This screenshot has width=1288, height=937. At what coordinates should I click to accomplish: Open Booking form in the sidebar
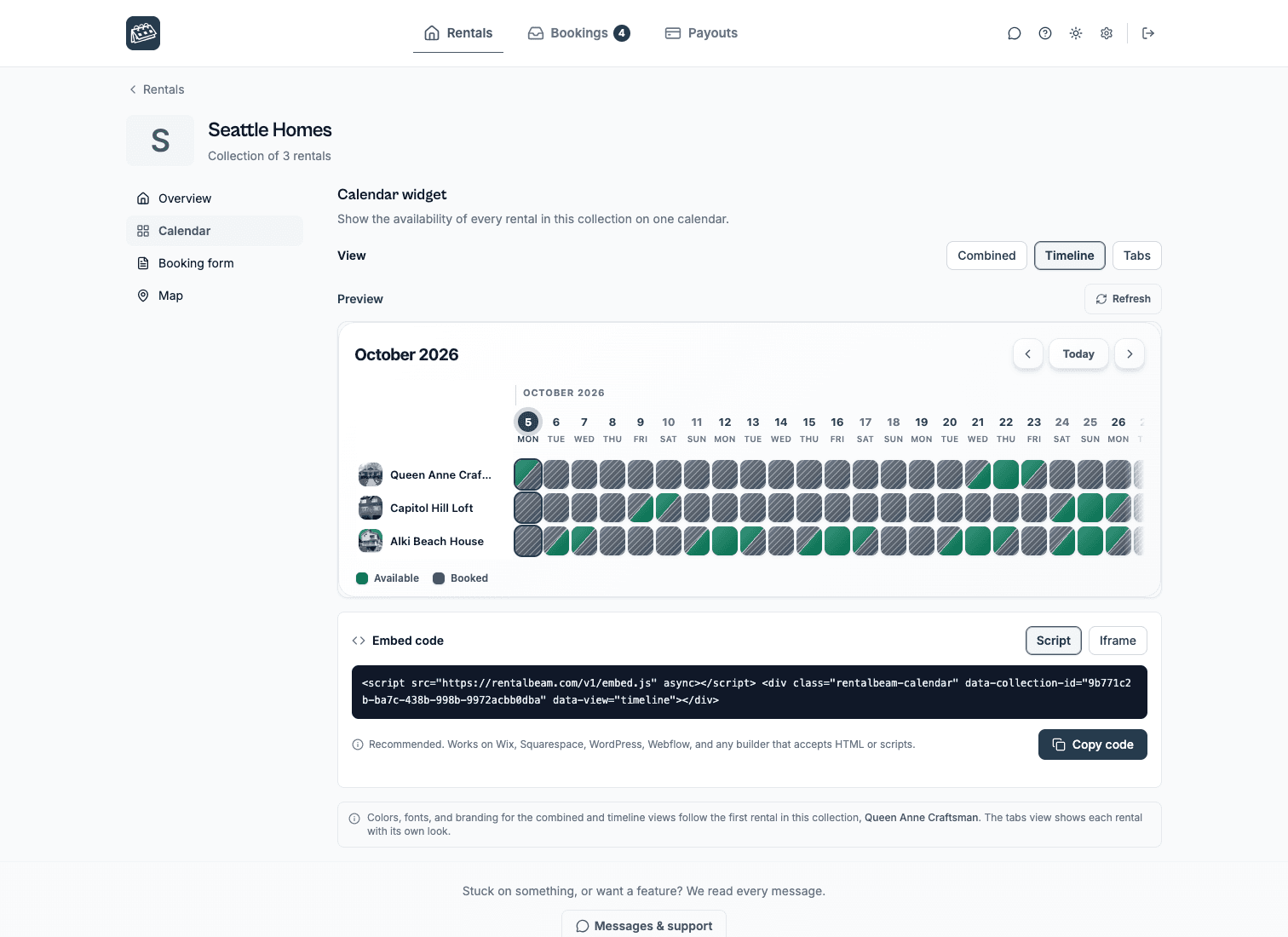(x=215, y=263)
